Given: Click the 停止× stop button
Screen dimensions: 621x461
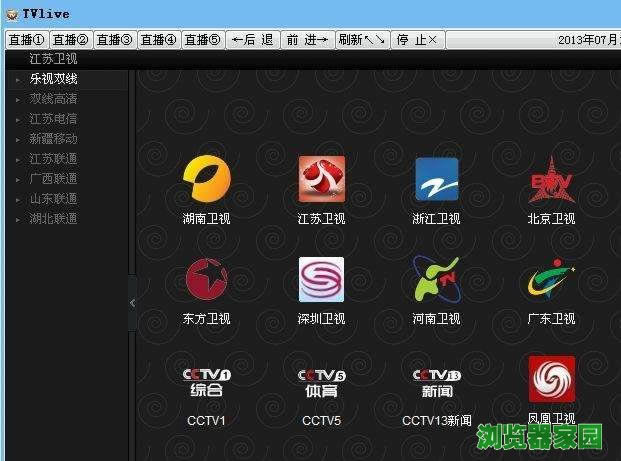Looking at the screenshot, I should [418, 40].
